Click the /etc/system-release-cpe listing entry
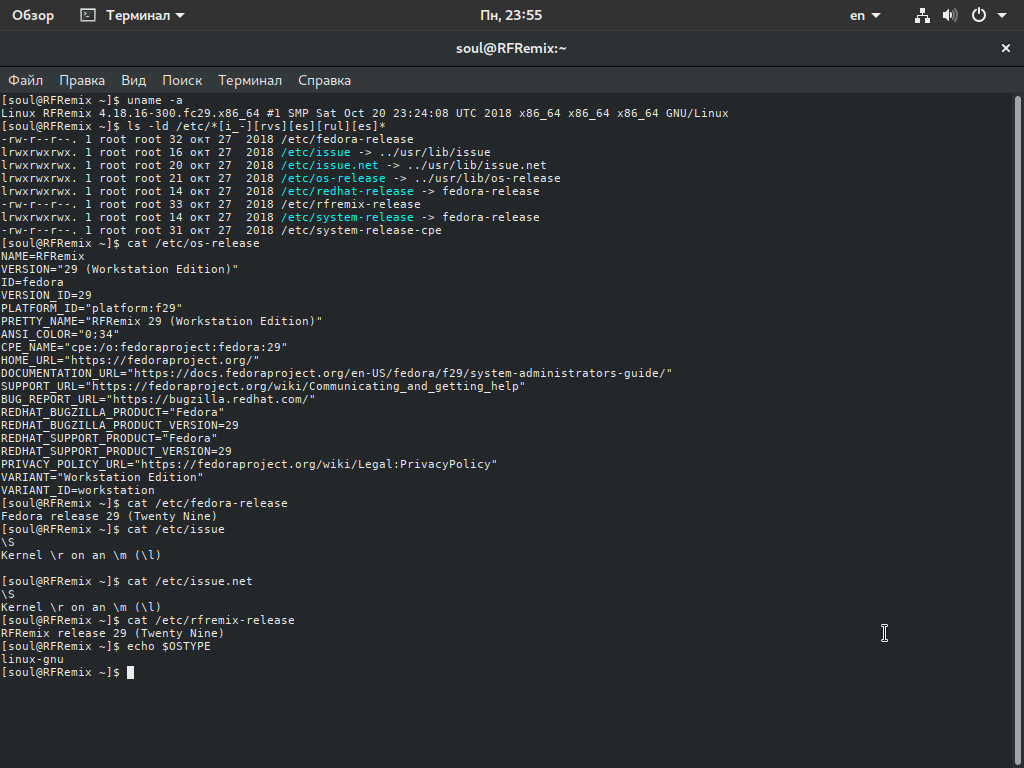Viewport: 1024px width, 768px height. coord(361,231)
